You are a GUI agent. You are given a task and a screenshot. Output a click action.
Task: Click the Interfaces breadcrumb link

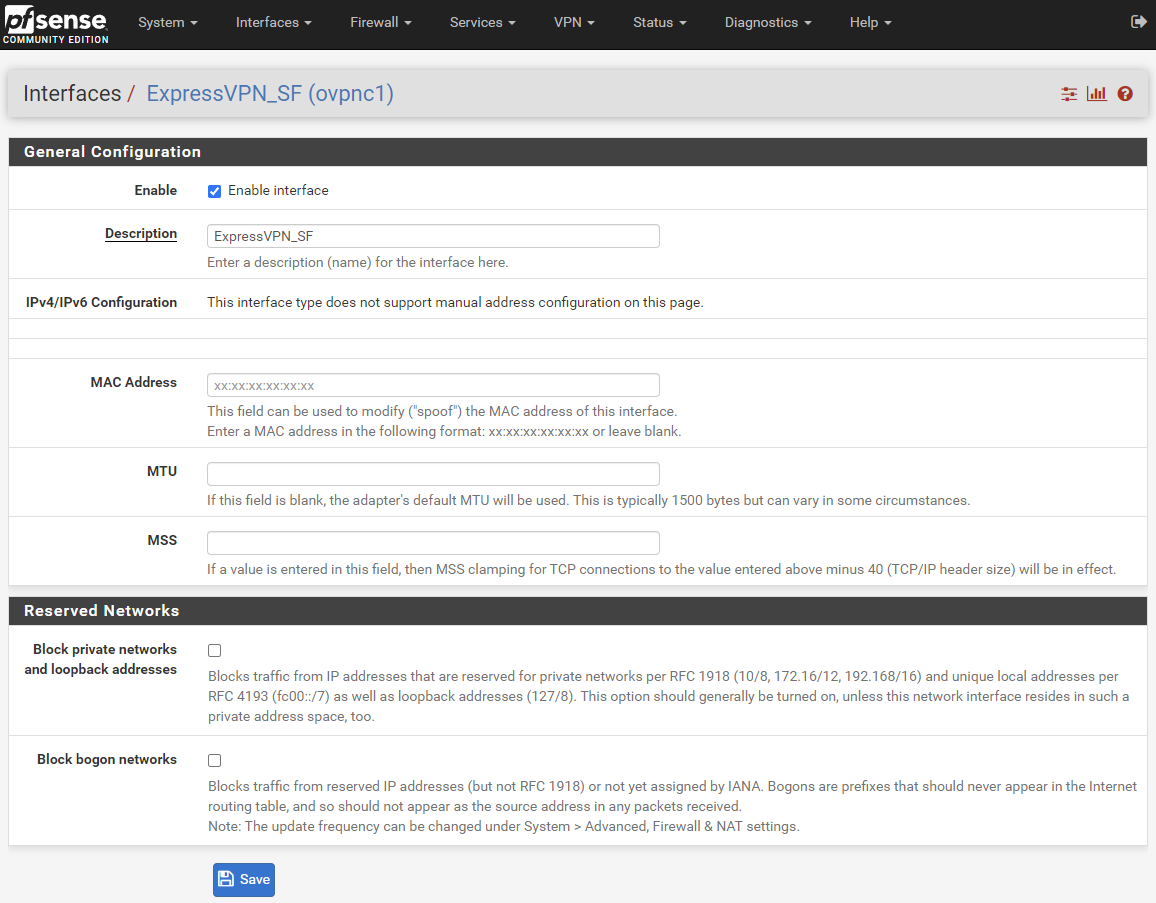[72, 94]
